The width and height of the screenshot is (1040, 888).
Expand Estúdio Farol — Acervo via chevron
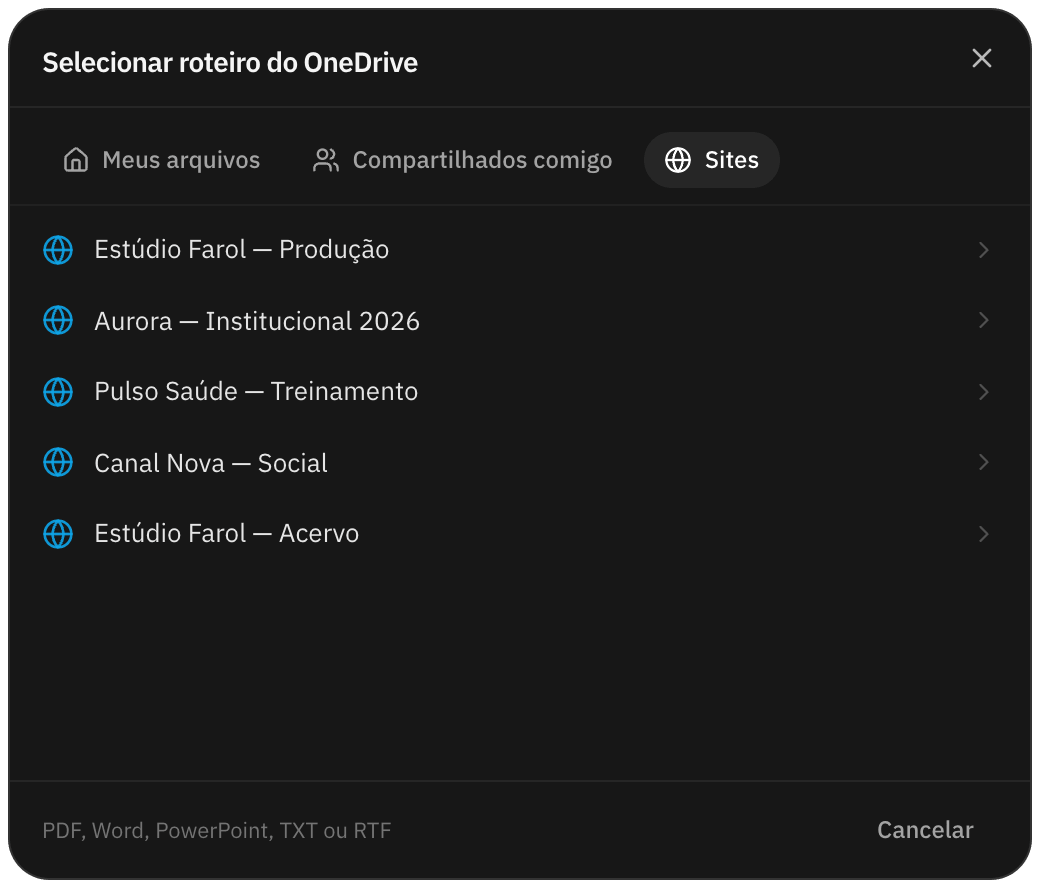point(984,534)
